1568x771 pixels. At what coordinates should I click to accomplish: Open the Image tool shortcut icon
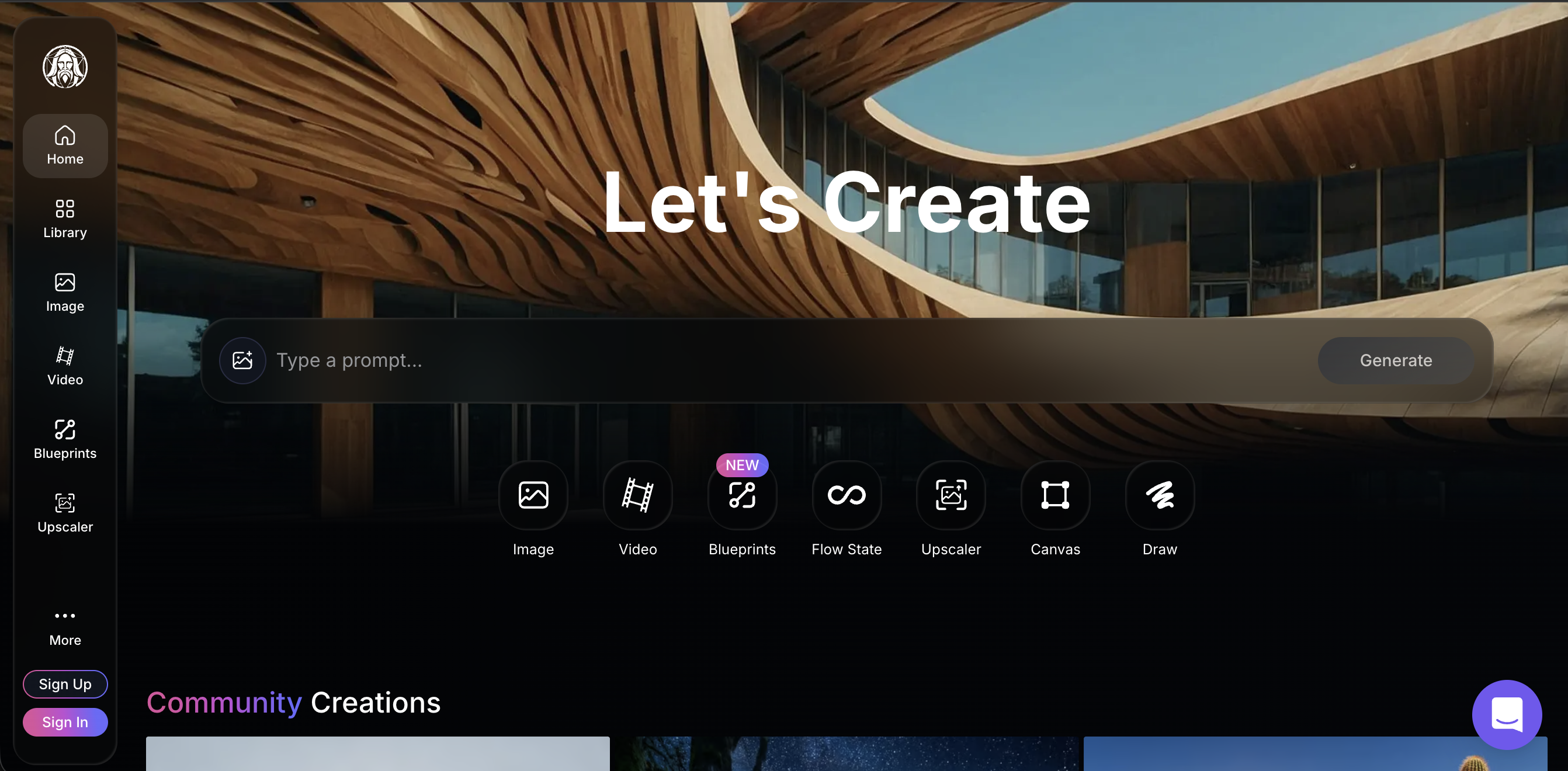(533, 495)
